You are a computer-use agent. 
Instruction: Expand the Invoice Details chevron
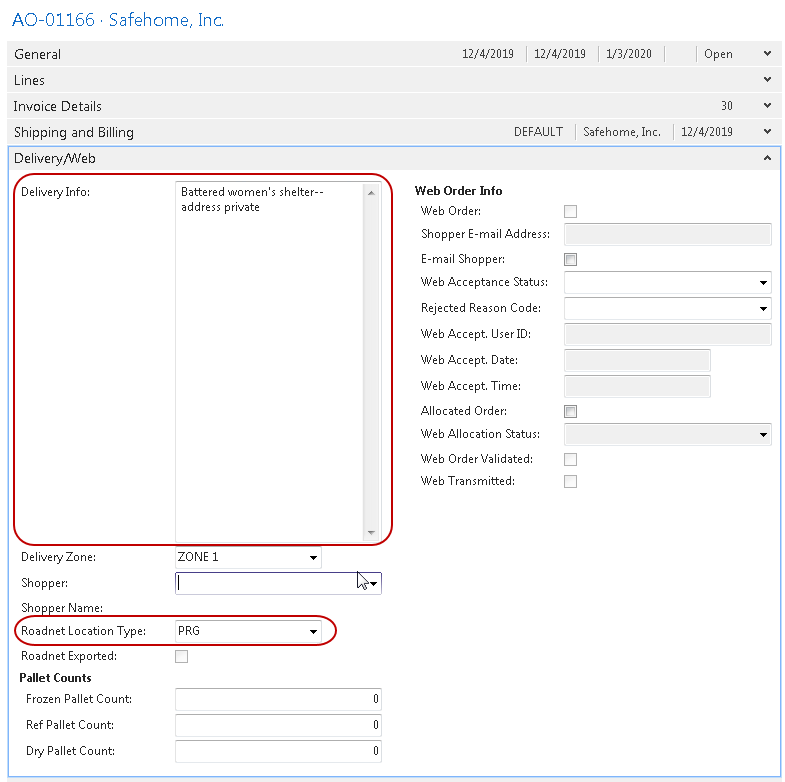[x=767, y=106]
